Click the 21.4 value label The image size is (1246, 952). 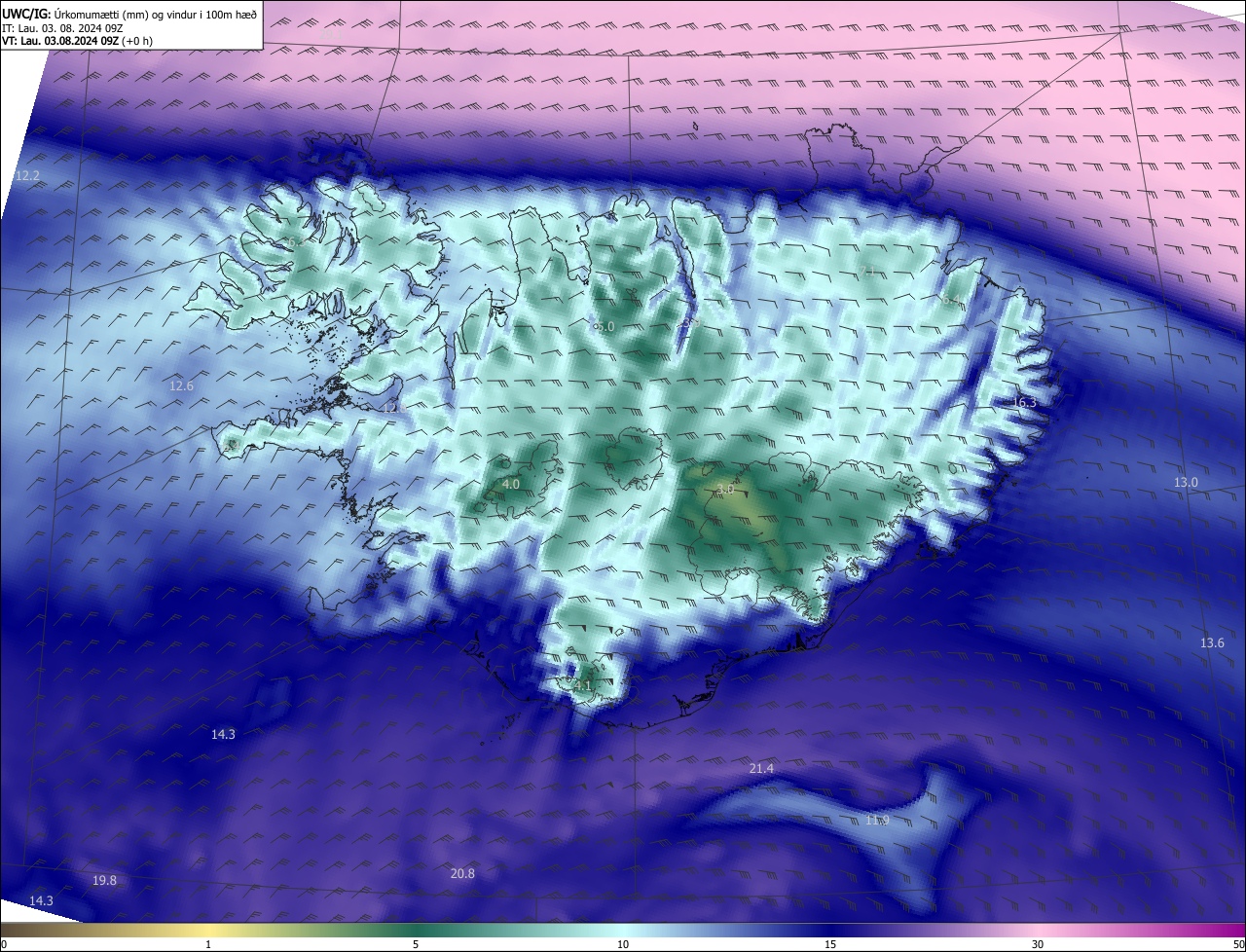(761, 769)
